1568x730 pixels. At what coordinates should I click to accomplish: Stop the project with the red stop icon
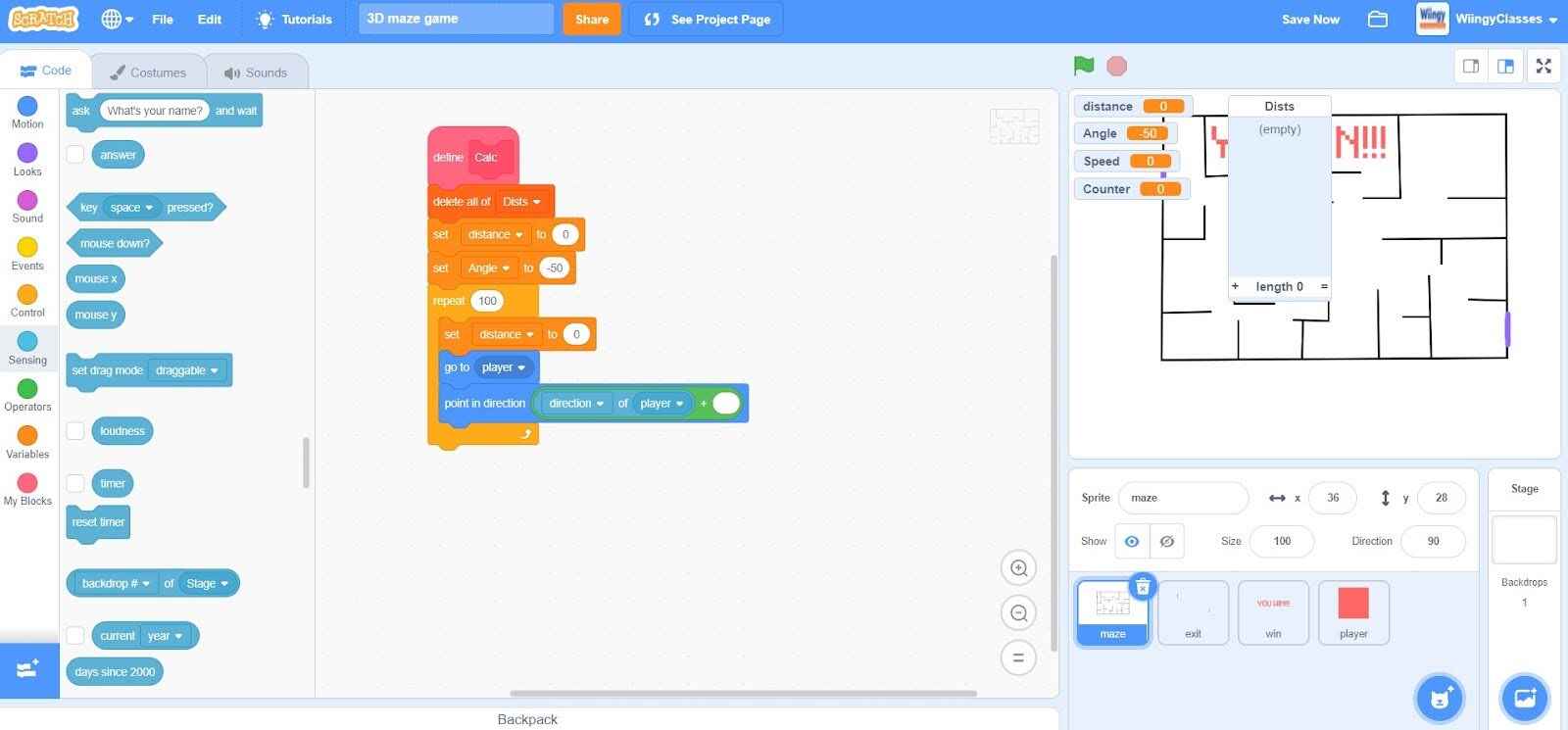(1116, 66)
